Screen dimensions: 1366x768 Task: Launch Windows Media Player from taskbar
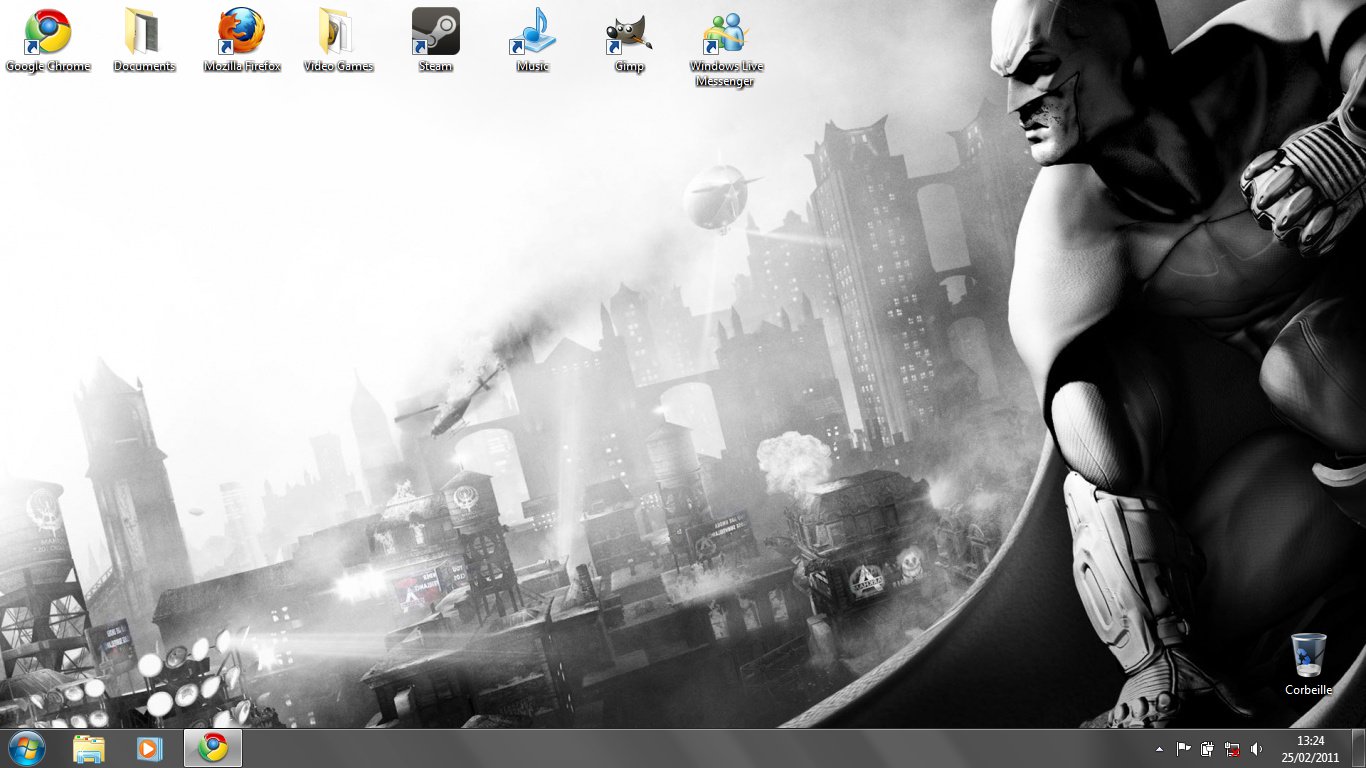click(x=150, y=748)
